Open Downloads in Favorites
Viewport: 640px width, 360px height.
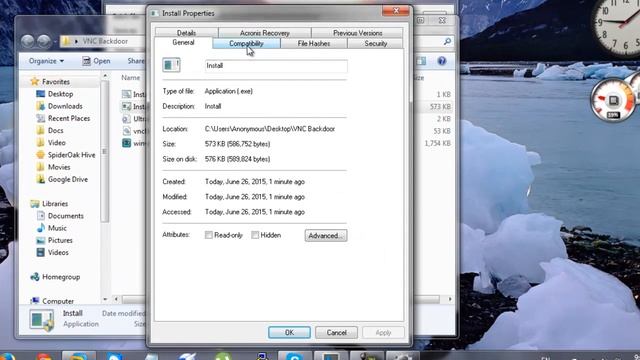coord(65,106)
